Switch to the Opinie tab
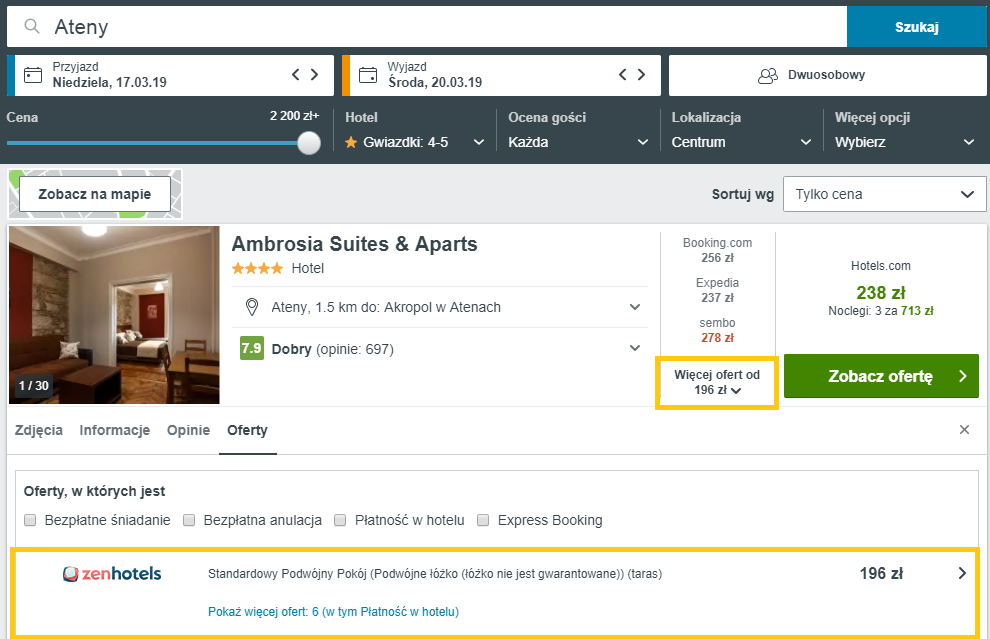Image resolution: width=990 pixels, height=639 pixels. [188, 430]
